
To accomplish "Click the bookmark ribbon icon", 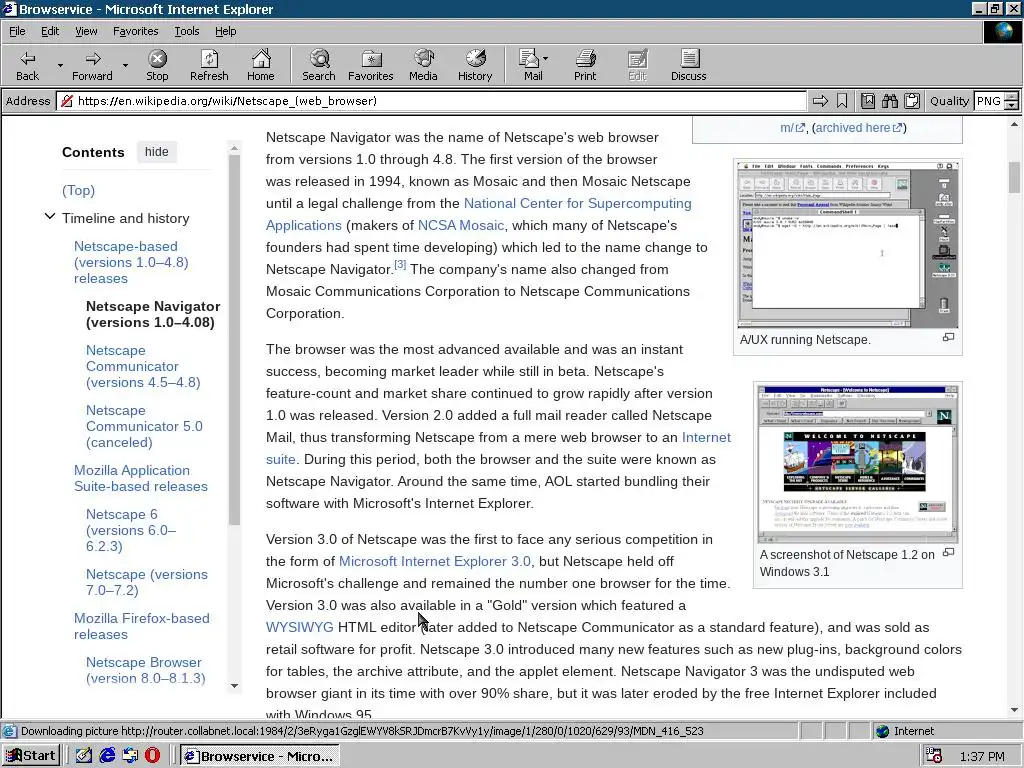I will tap(842, 101).
